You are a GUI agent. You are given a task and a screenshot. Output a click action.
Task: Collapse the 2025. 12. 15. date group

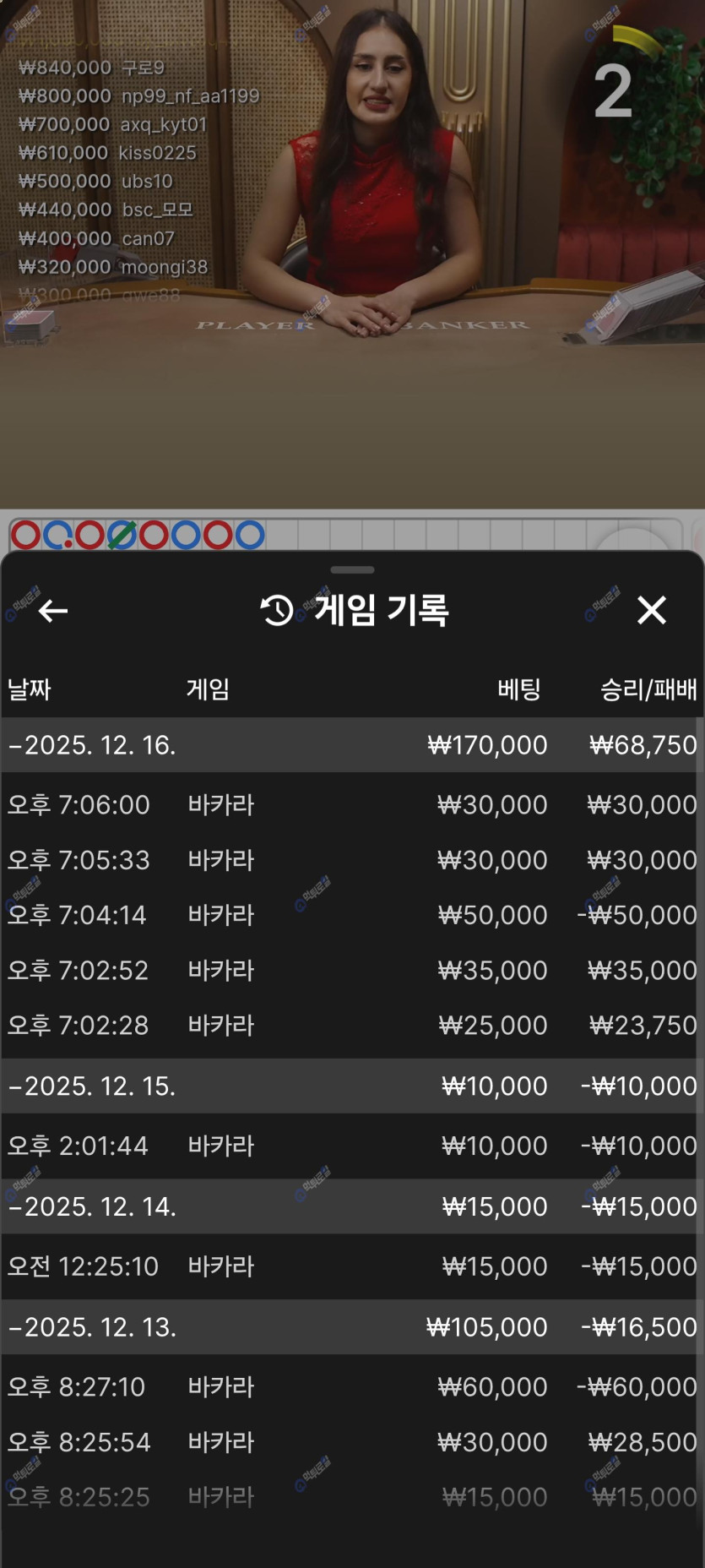(93, 1086)
